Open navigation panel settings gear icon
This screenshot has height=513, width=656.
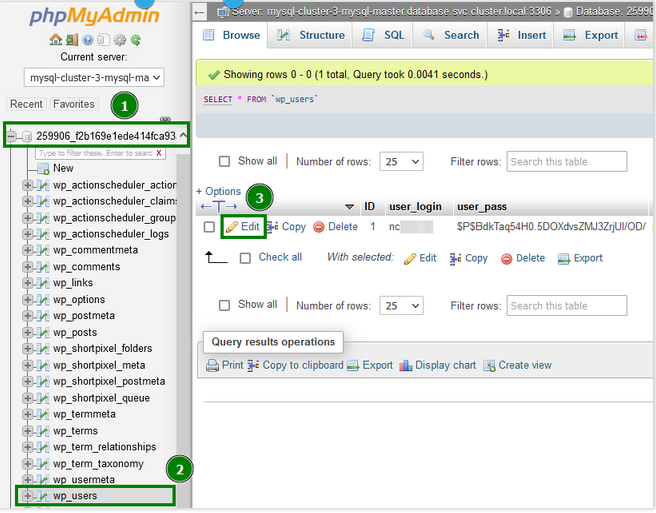pyautogui.click(x=120, y=40)
